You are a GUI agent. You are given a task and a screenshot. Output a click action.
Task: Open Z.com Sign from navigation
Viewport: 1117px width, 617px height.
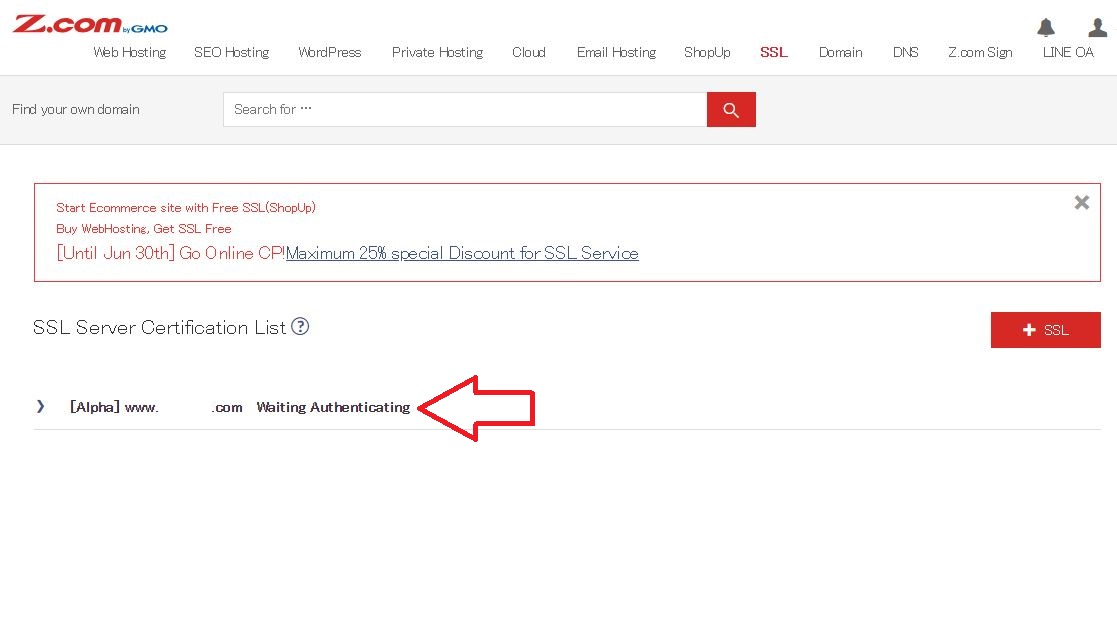click(980, 52)
